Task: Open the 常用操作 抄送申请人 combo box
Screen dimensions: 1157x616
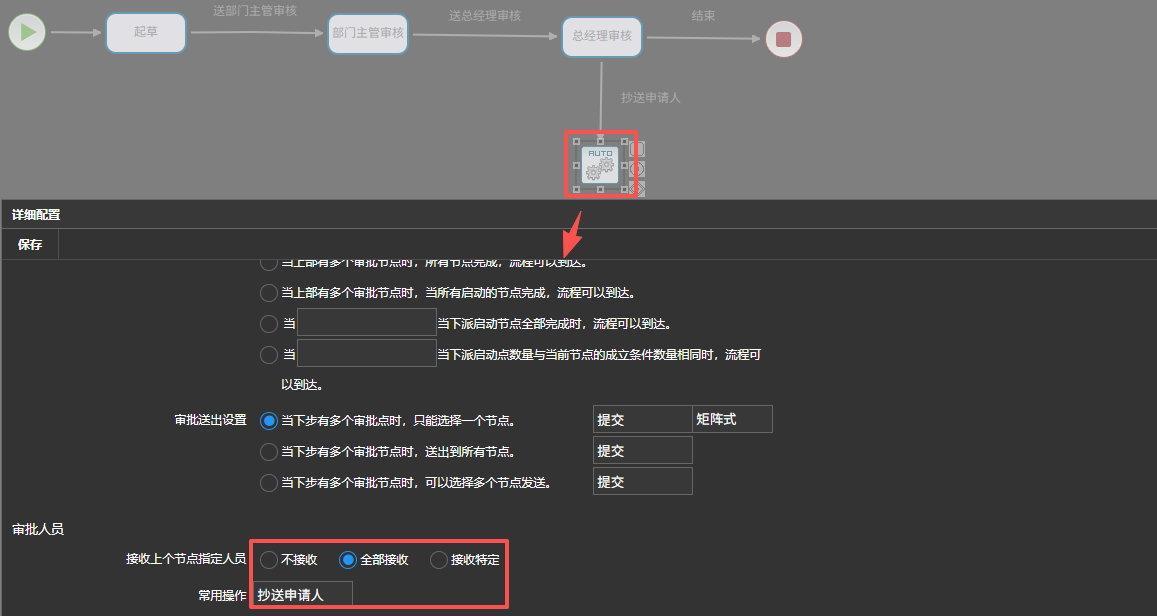Action: click(302, 595)
